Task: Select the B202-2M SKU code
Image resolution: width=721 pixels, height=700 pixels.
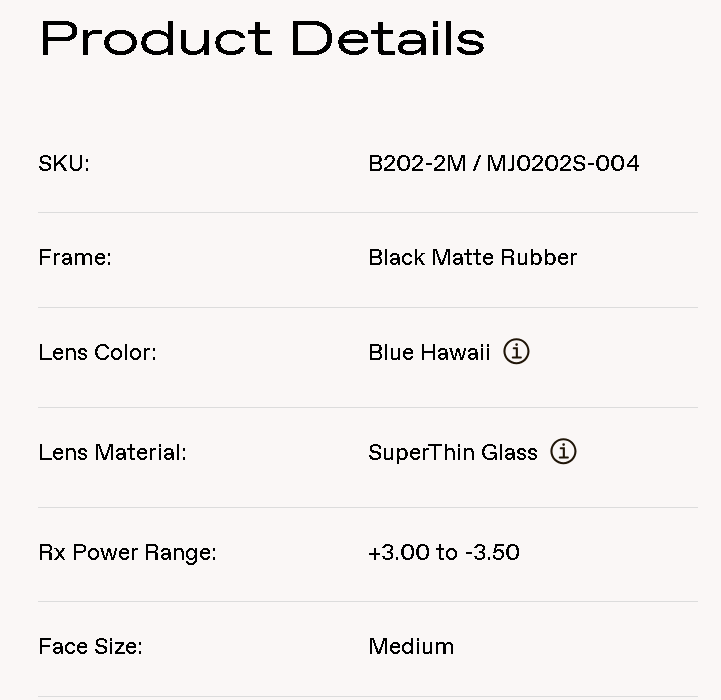Action: (x=417, y=163)
